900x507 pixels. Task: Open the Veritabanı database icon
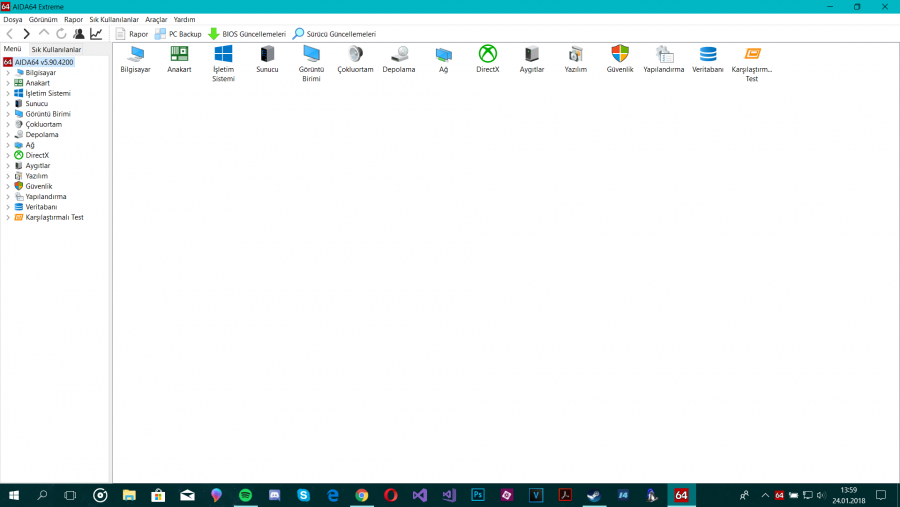pyautogui.click(x=708, y=55)
